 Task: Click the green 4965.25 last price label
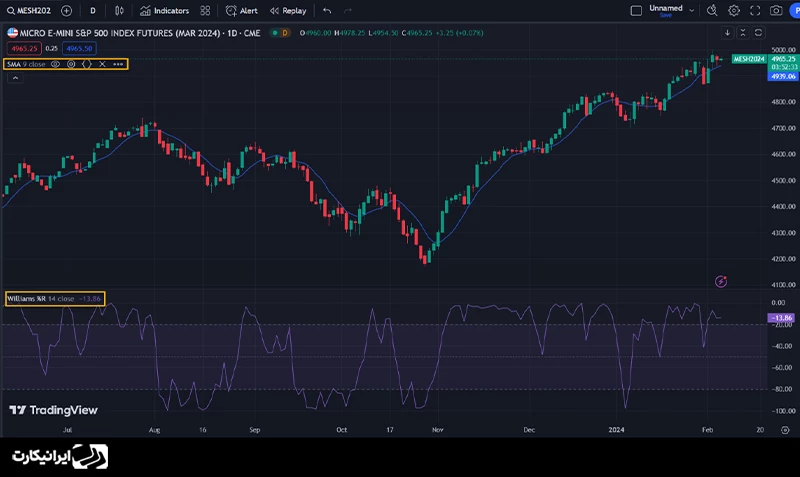(783, 59)
